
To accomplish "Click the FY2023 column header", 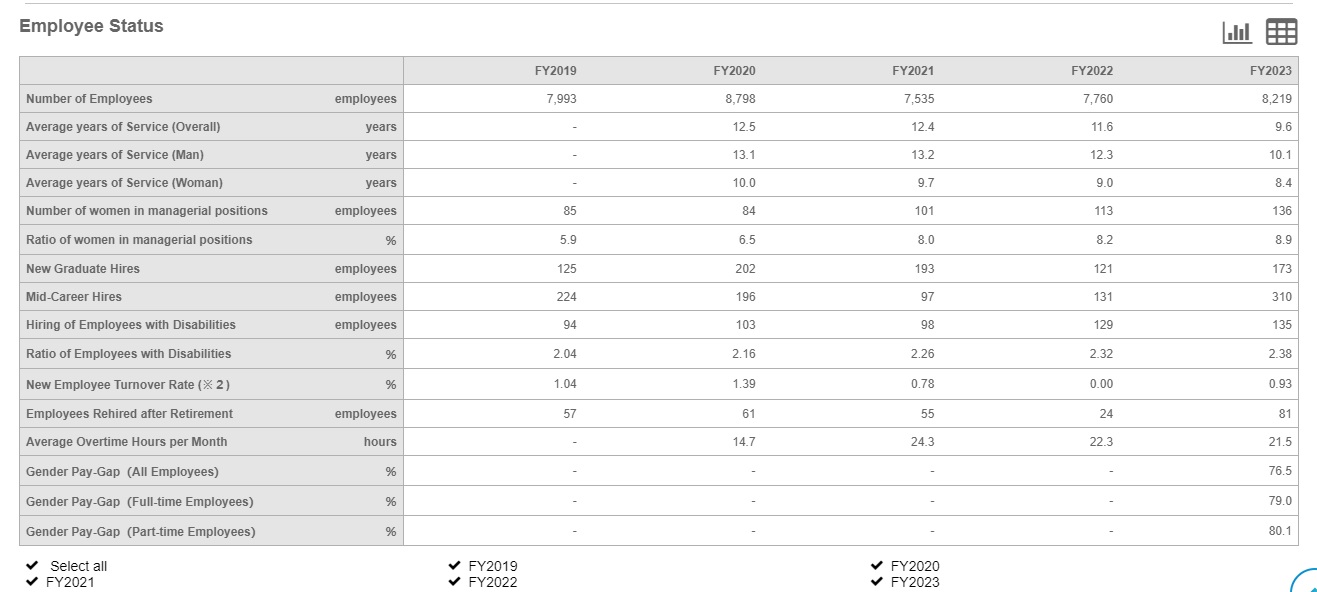I will pyautogui.click(x=1271, y=71).
